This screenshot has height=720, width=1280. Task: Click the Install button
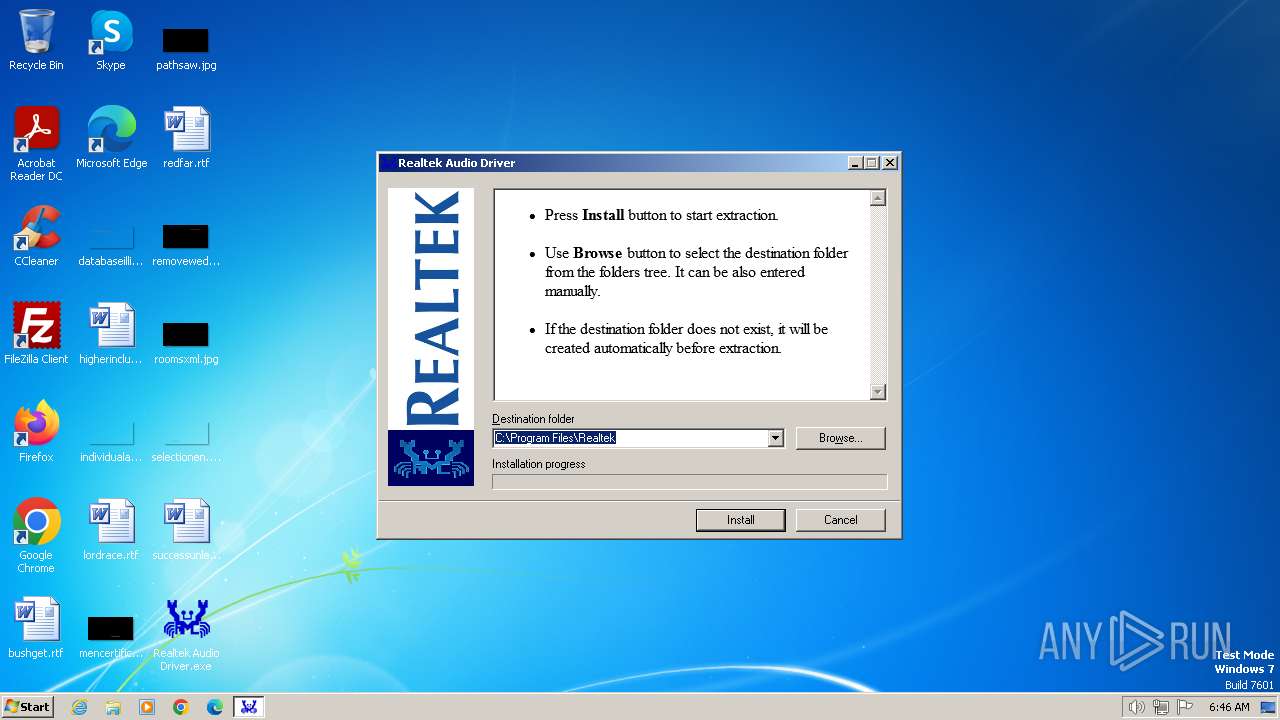point(740,520)
